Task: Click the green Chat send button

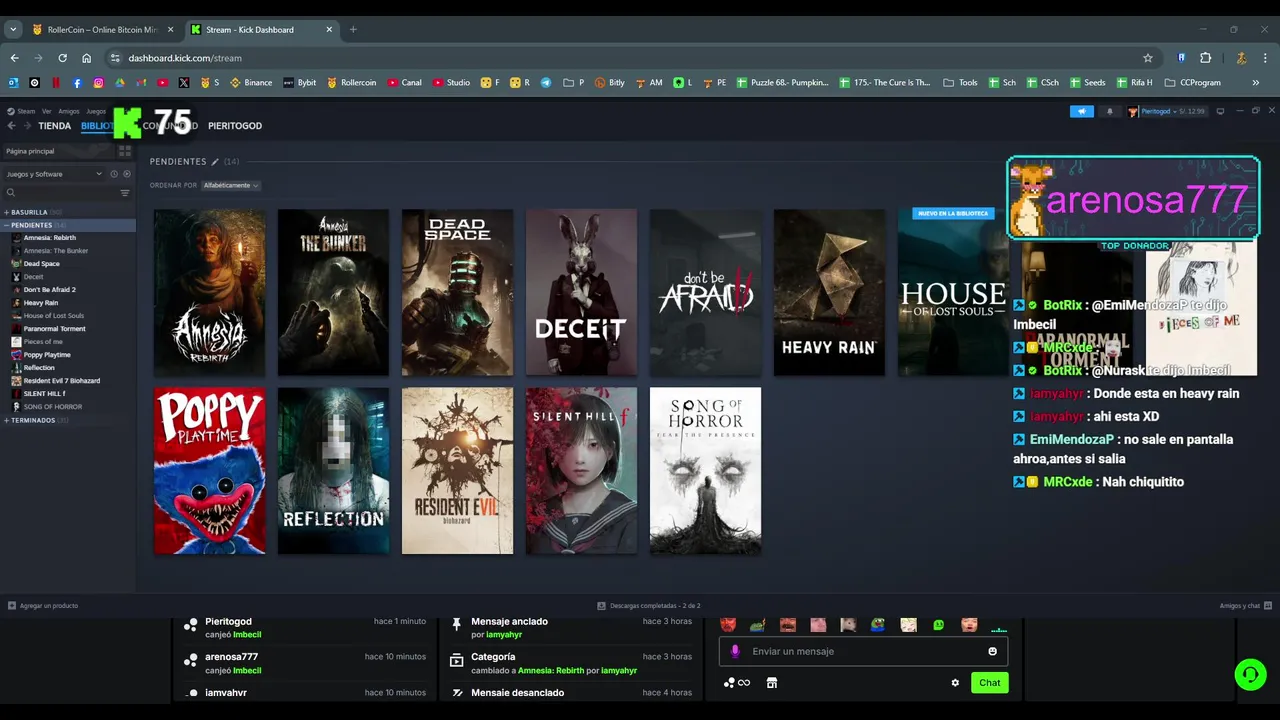Action: [989, 683]
